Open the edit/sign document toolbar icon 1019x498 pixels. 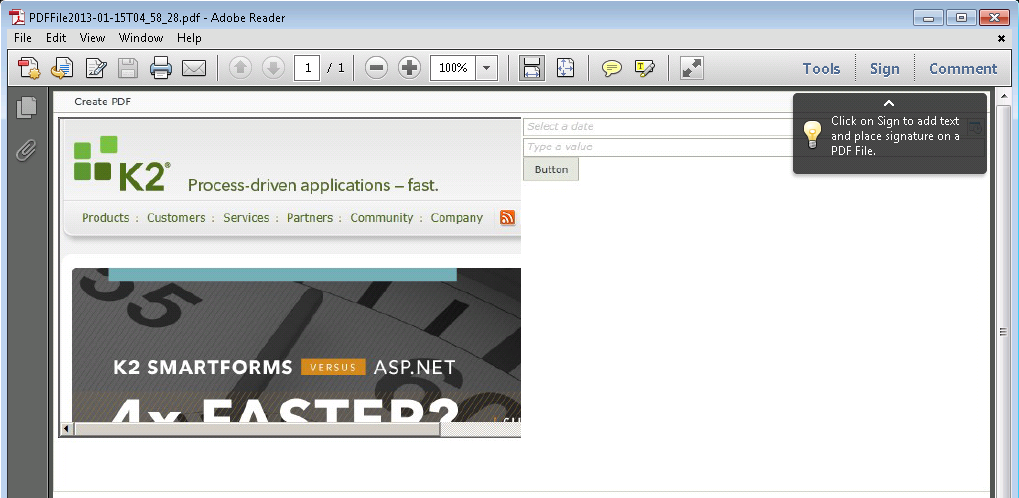[x=96, y=68]
